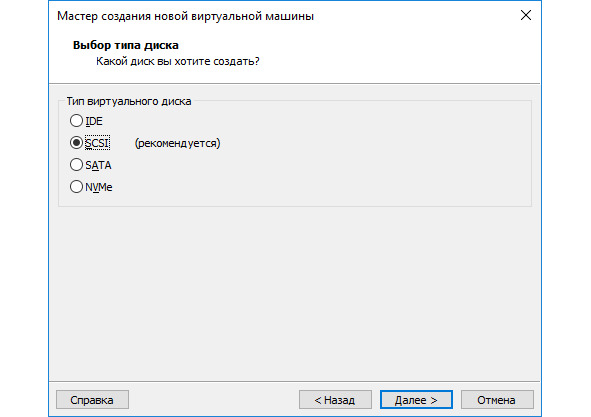Click the focused SCSI label text
This screenshot has width=591, height=417.
[97, 143]
